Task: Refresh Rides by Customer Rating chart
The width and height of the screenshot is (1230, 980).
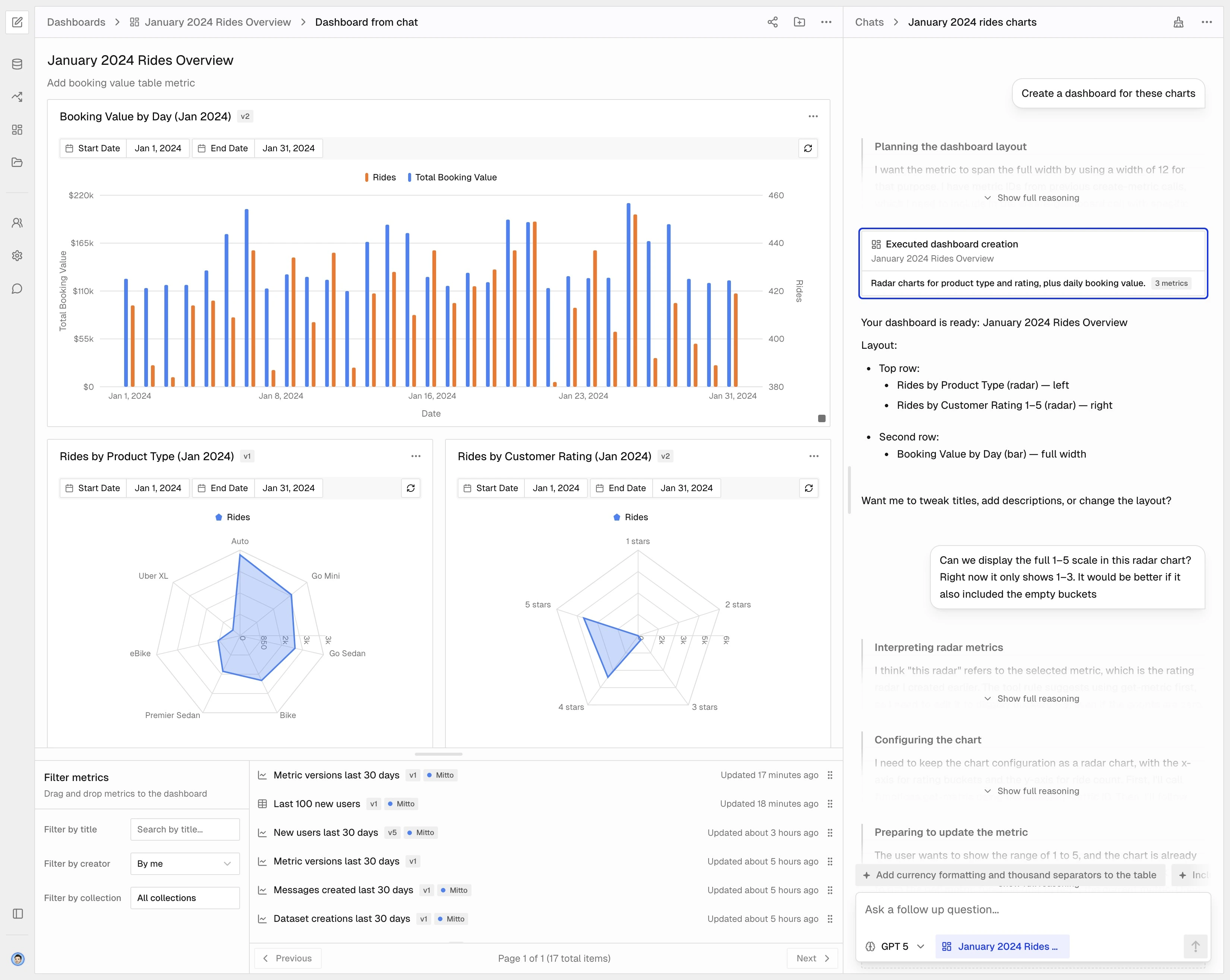Action: pyautogui.click(x=808, y=488)
